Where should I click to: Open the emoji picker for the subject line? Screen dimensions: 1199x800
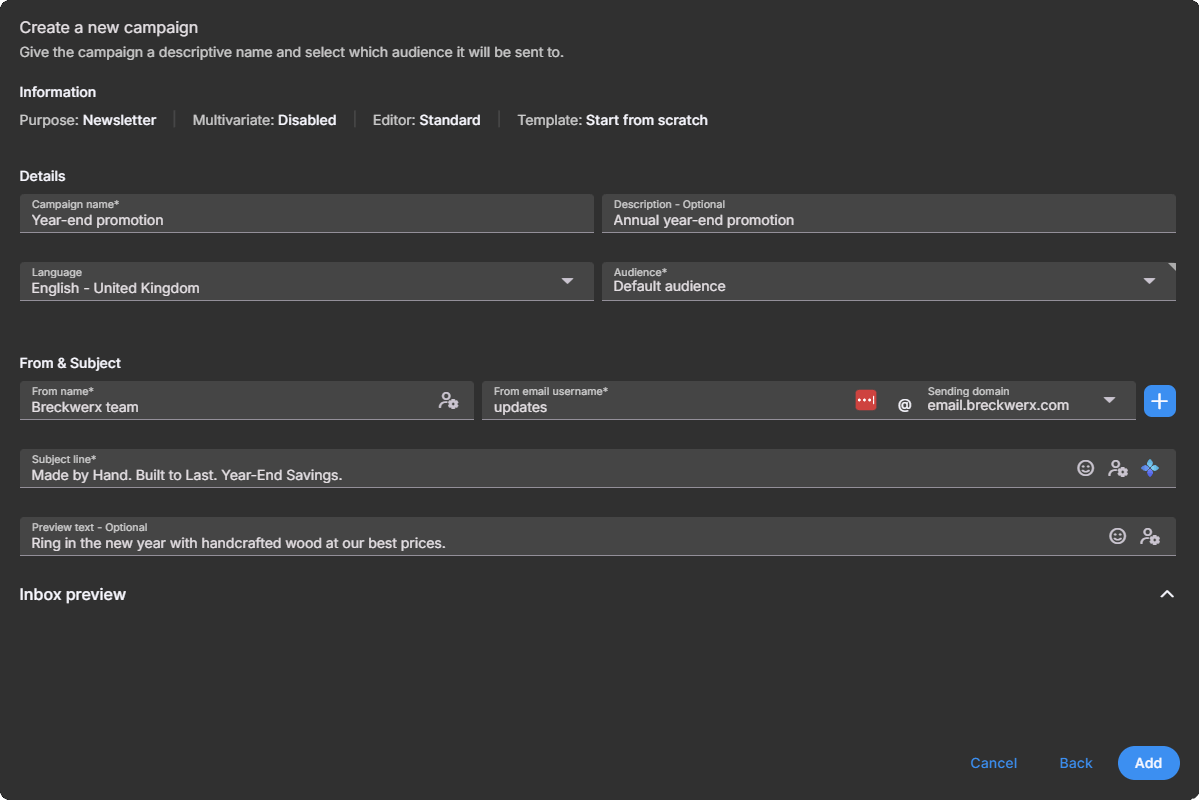click(x=1086, y=467)
